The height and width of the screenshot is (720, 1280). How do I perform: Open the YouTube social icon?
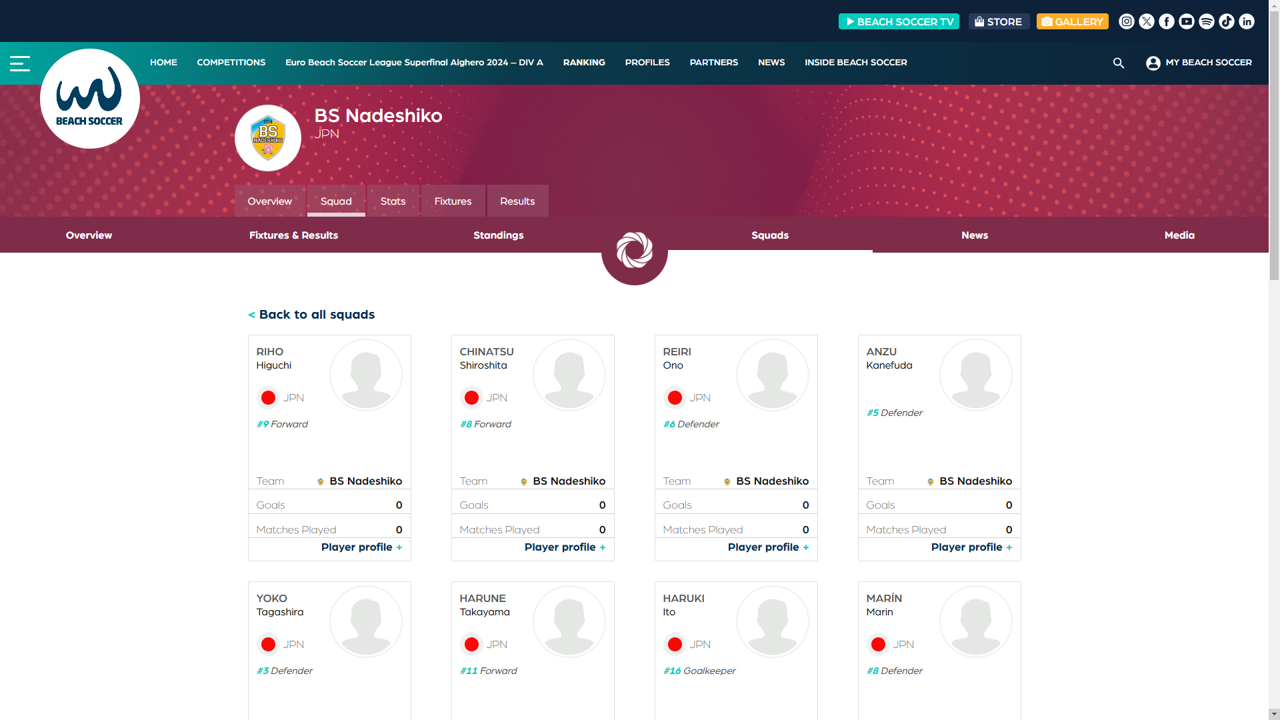click(x=1186, y=21)
